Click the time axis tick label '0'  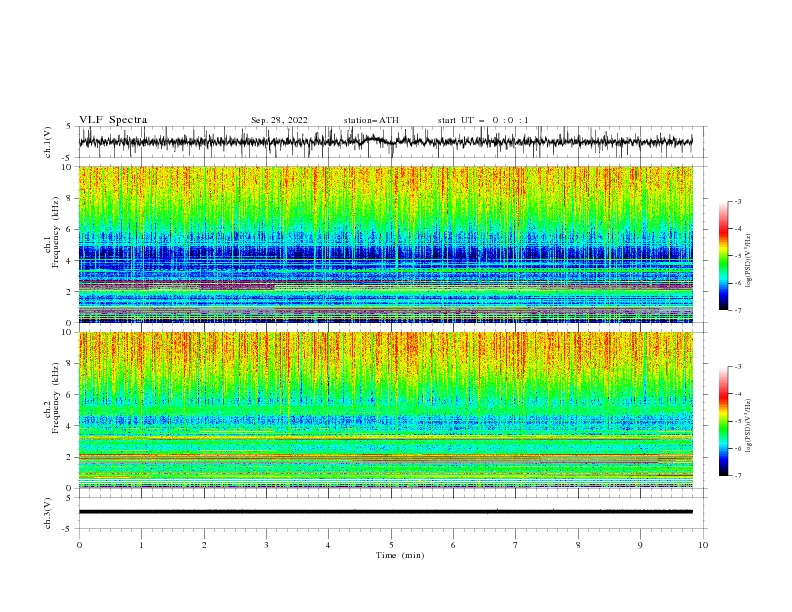[x=79, y=545]
